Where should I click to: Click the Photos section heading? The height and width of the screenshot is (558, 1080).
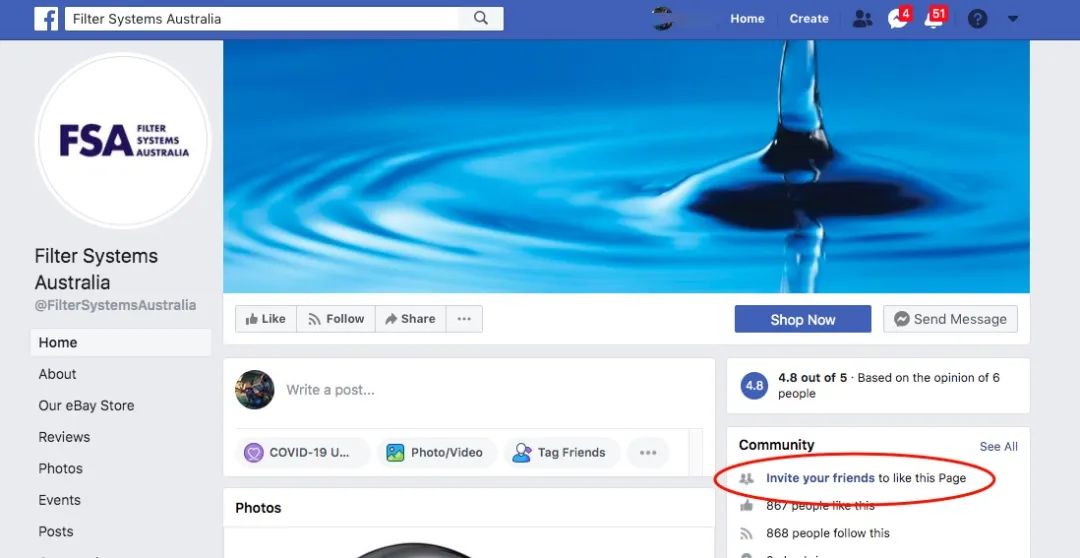258,508
